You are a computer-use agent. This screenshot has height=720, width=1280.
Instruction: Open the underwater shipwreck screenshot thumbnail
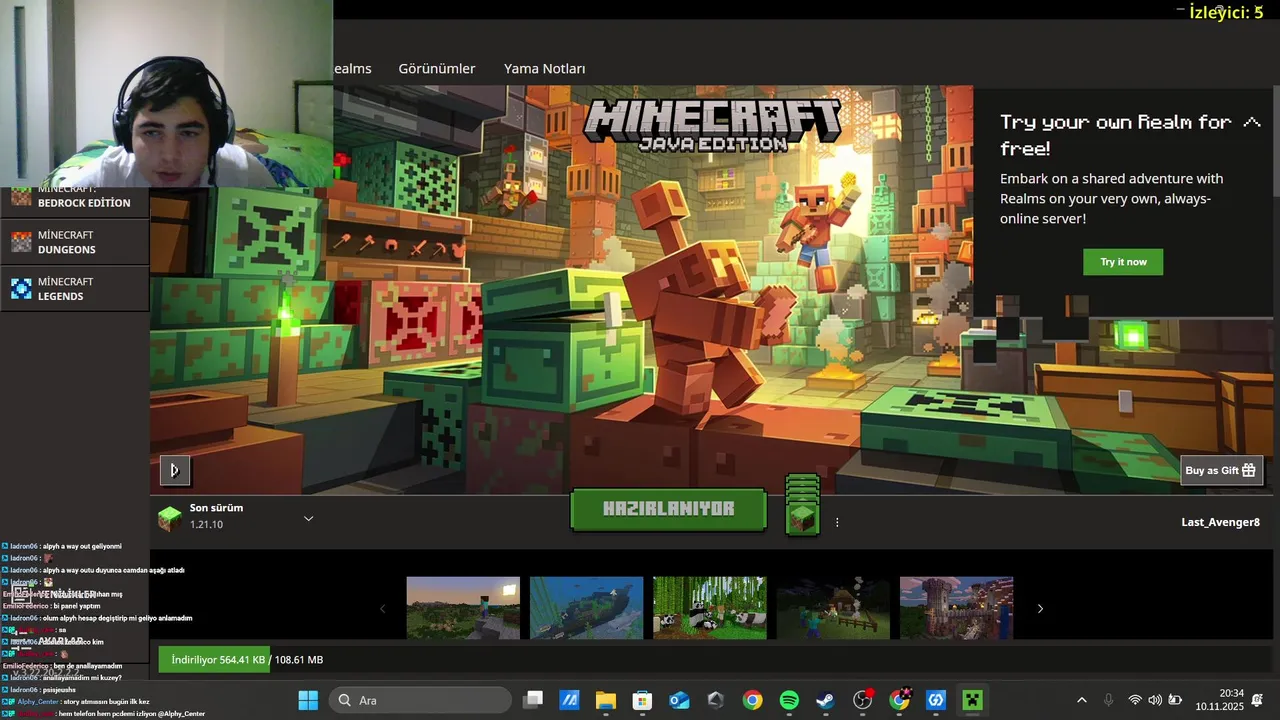click(x=586, y=608)
